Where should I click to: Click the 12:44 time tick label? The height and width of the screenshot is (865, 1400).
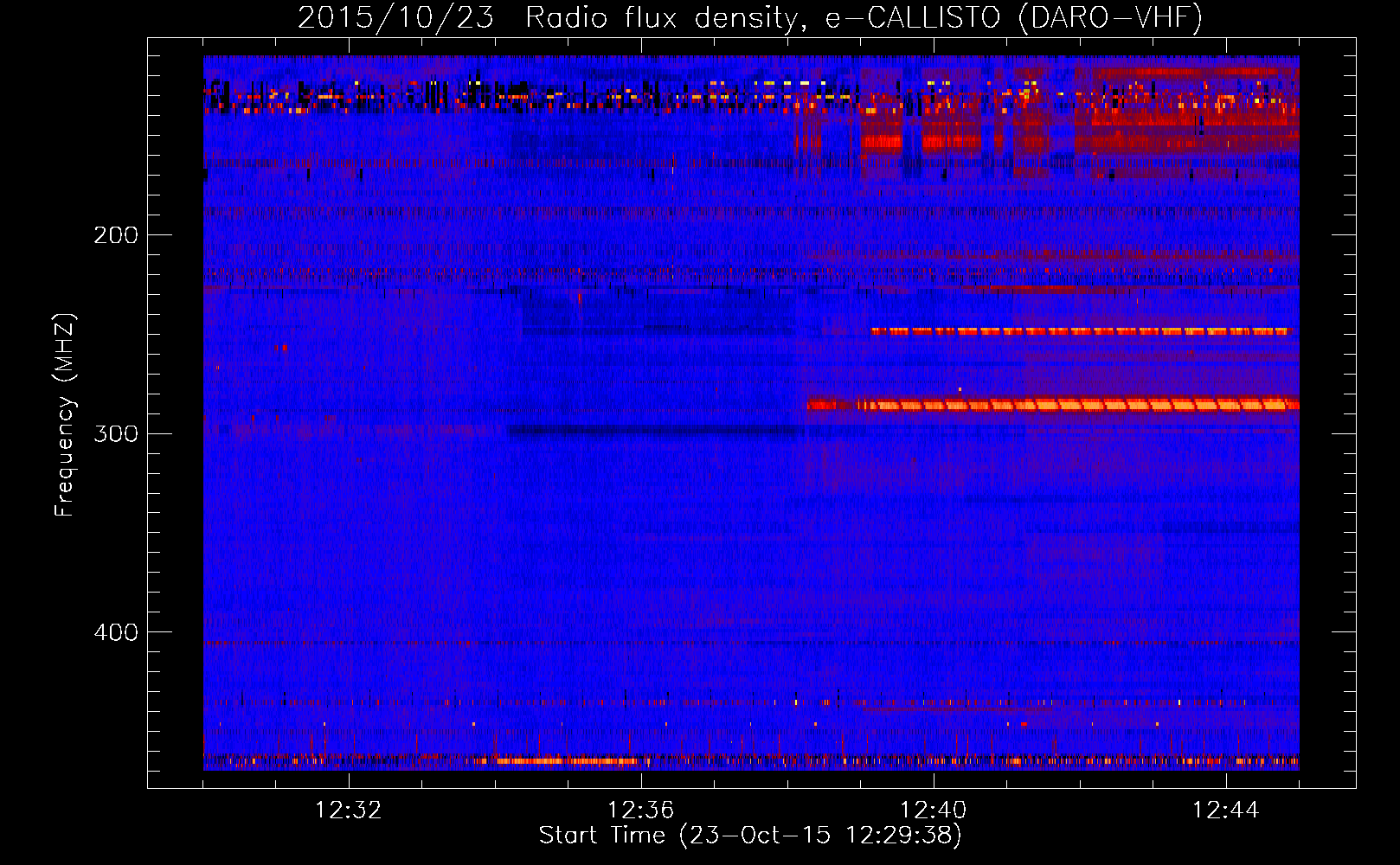tap(1226, 811)
